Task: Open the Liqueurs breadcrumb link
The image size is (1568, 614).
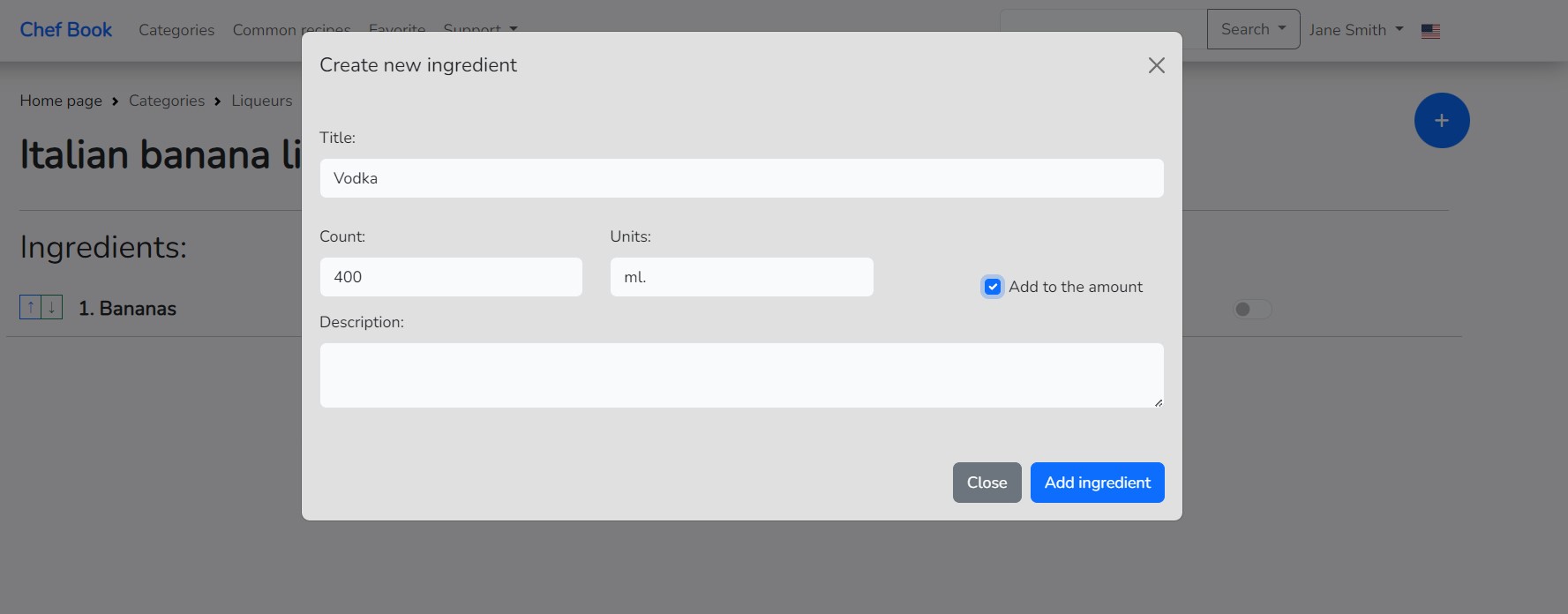Action: (261, 101)
